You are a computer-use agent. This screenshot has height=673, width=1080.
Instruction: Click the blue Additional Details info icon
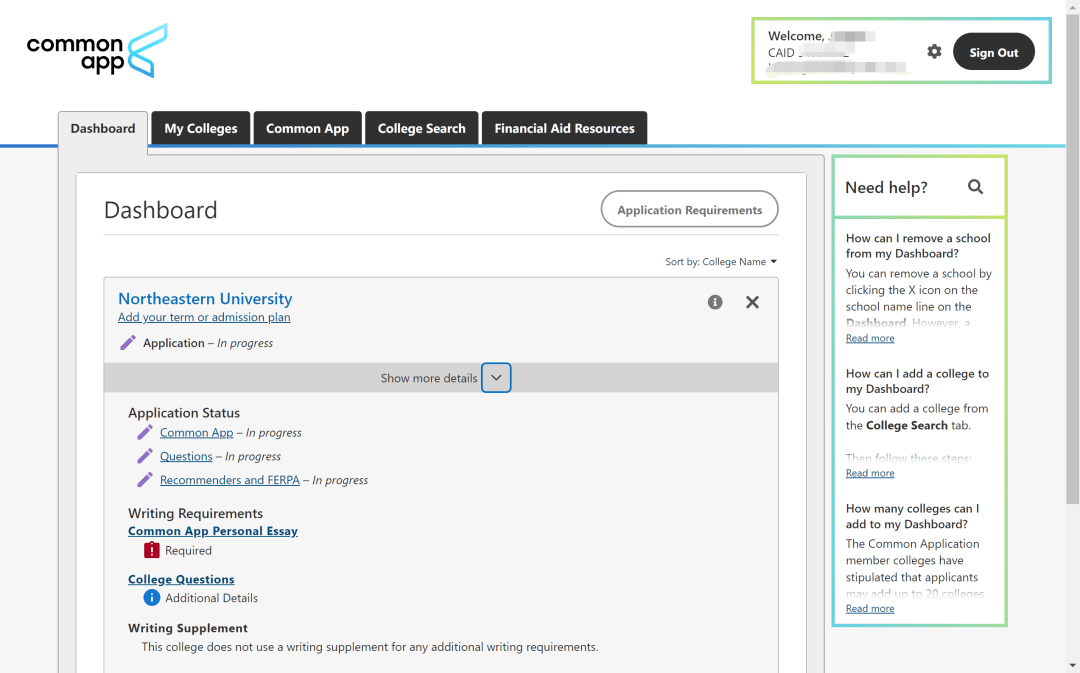(152, 598)
